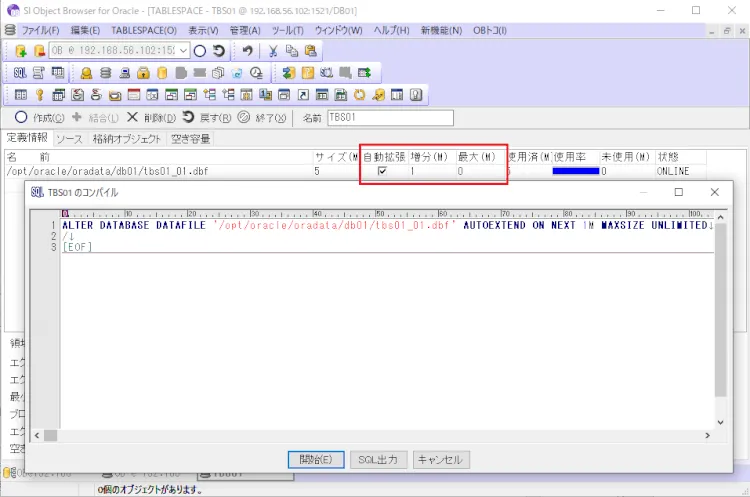Click the stacked database icon
Viewport: 750px width, 497px height.
(106, 73)
